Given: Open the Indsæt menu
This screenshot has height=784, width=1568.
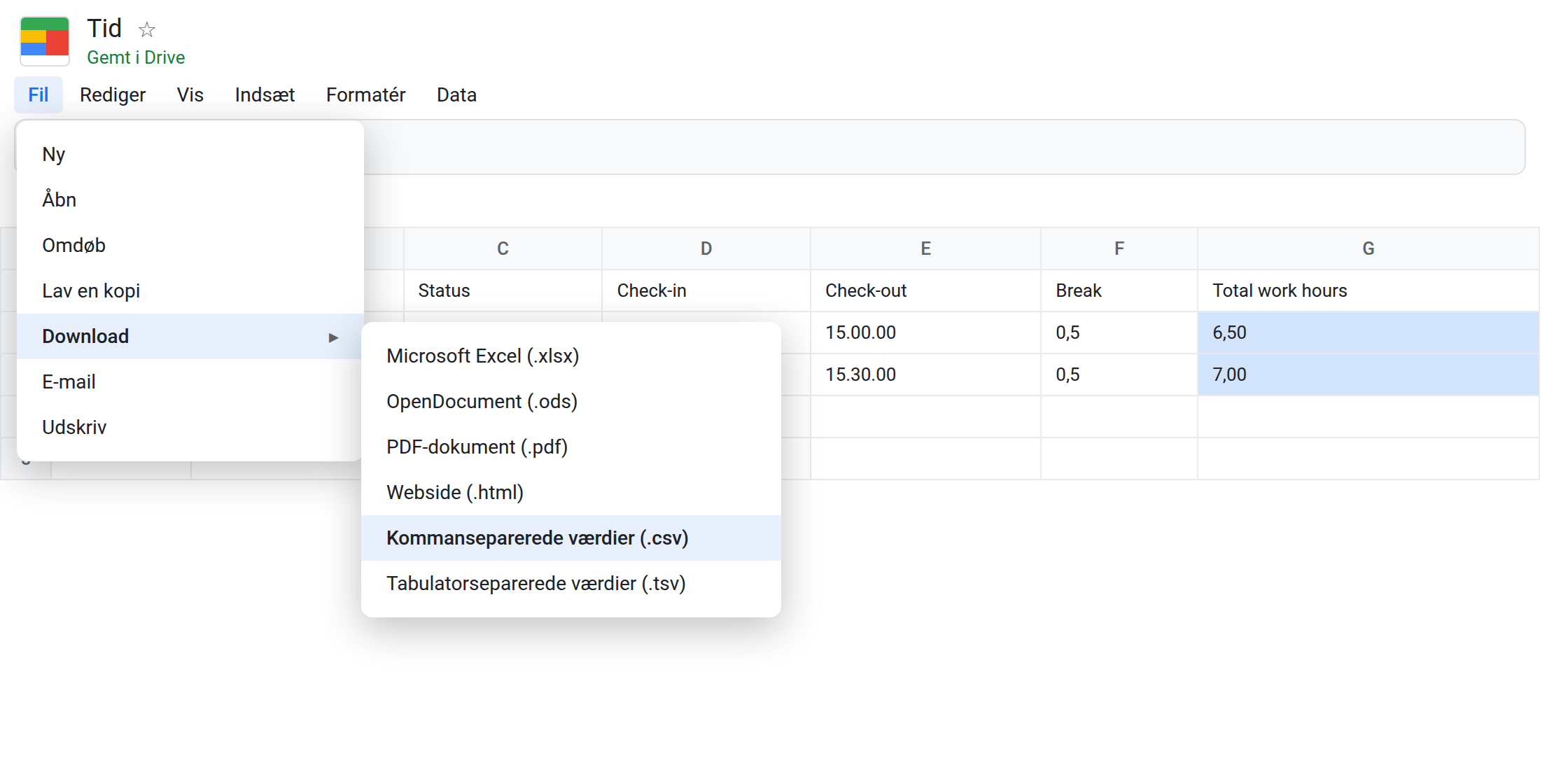Looking at the screenshot, I should pyautogui.click(x=265, y=94).
